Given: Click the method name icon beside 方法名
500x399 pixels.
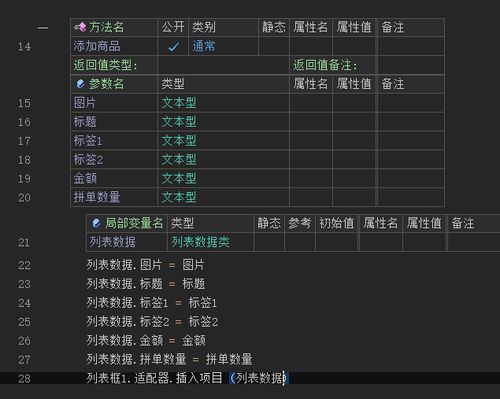Looking at the screenshot, I should click(x=80, y=27).
